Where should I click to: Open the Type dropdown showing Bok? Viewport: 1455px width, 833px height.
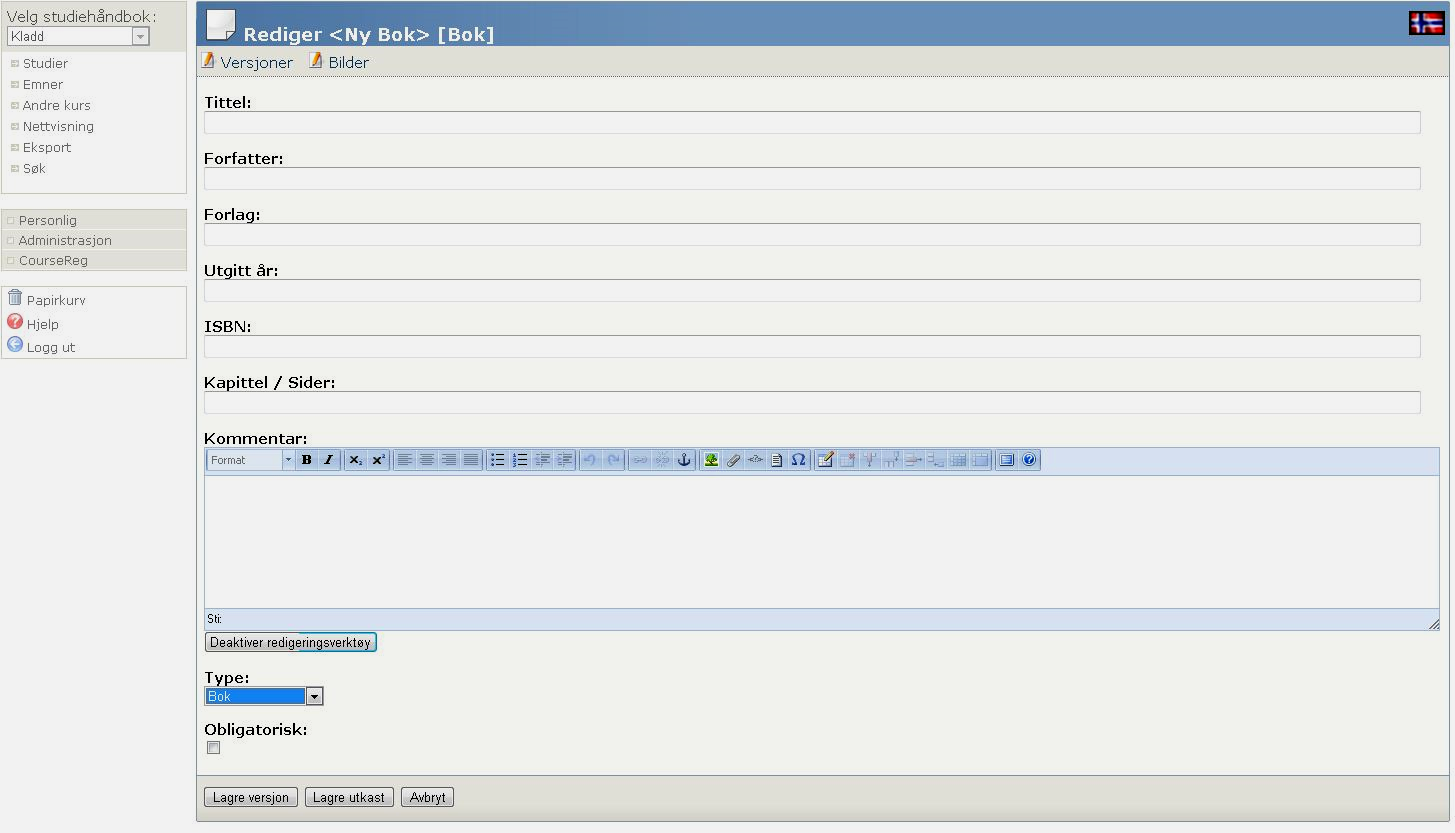(x=264, y=696)
